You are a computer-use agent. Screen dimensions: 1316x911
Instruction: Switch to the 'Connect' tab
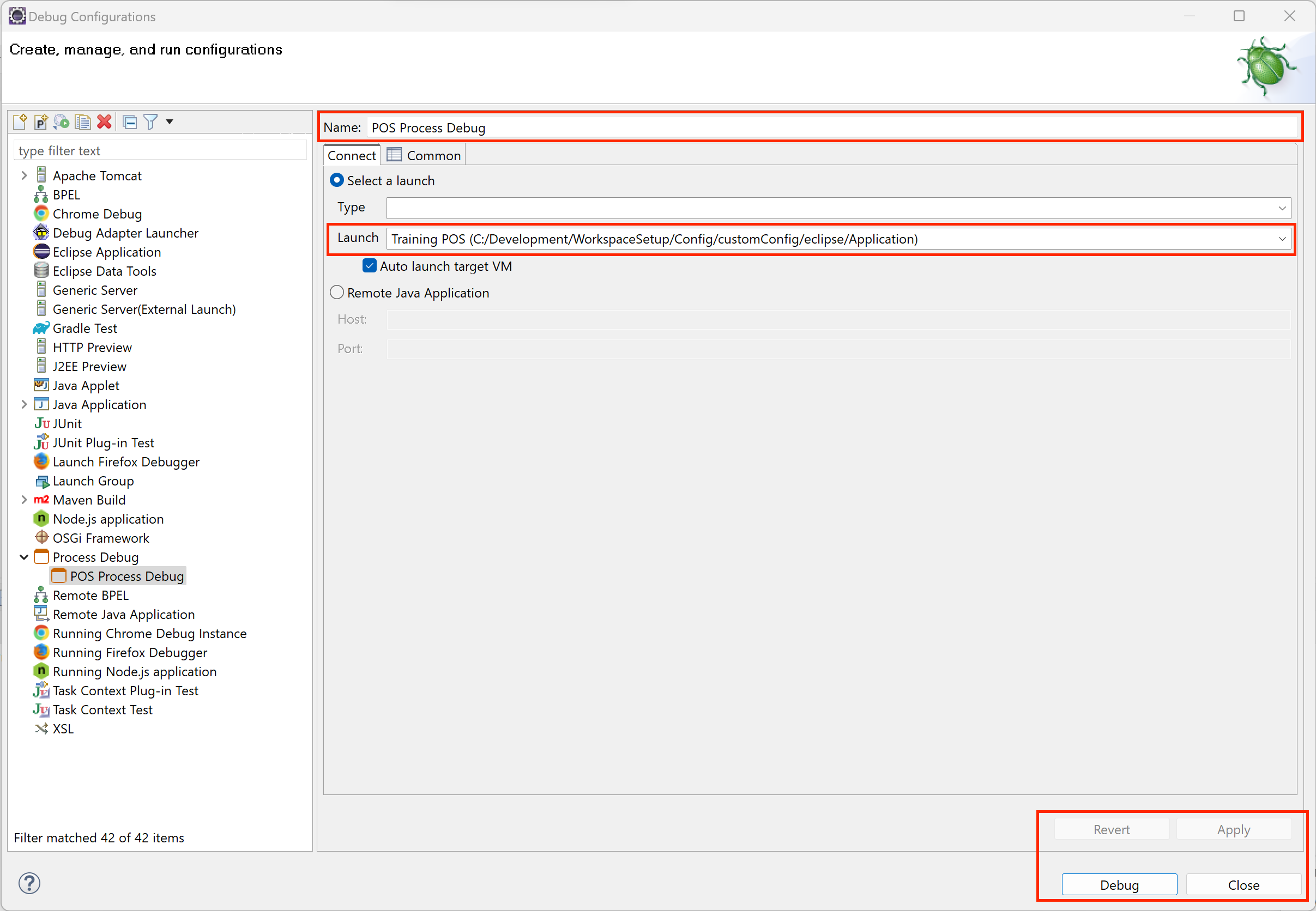click(x=352, y=155)
